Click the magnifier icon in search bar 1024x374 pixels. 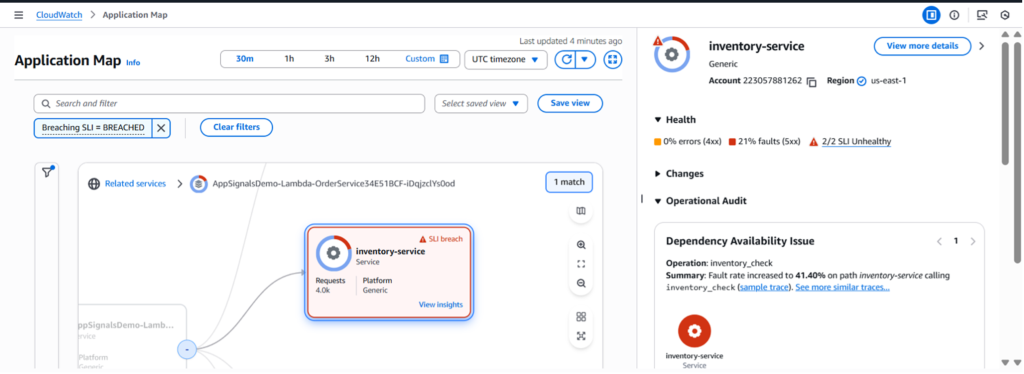(x=46, y=103)
